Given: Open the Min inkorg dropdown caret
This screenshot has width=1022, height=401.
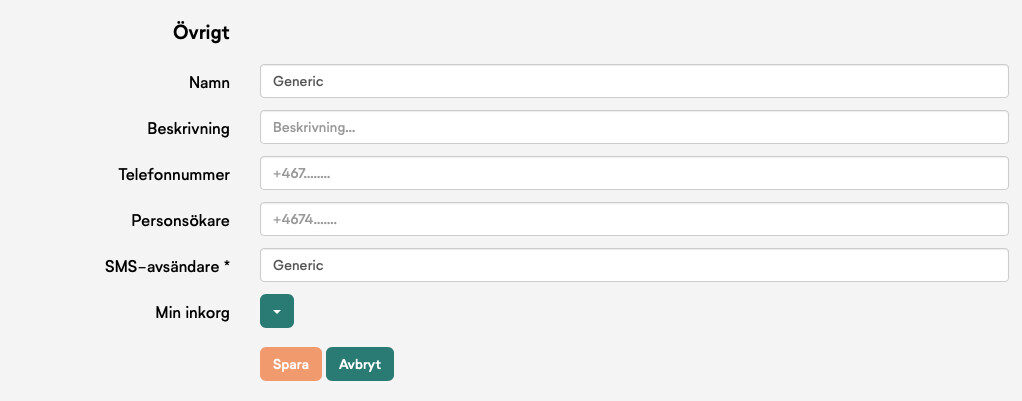Looking at the screenshot, I should pyautogui.click(x=277, y=311).
